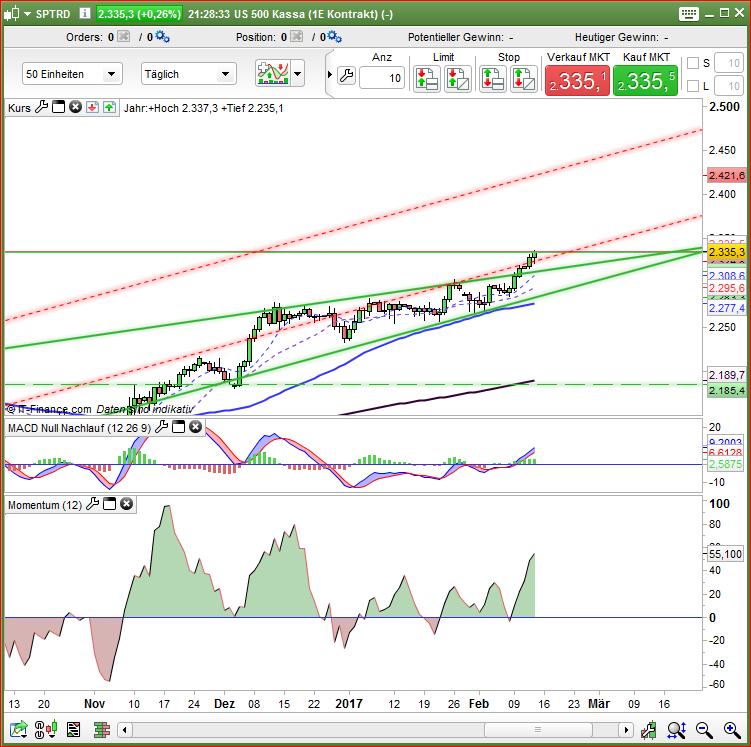751x747 pixels.
Task: Click the first Limit order icon
Action: (x=427, y=79)
